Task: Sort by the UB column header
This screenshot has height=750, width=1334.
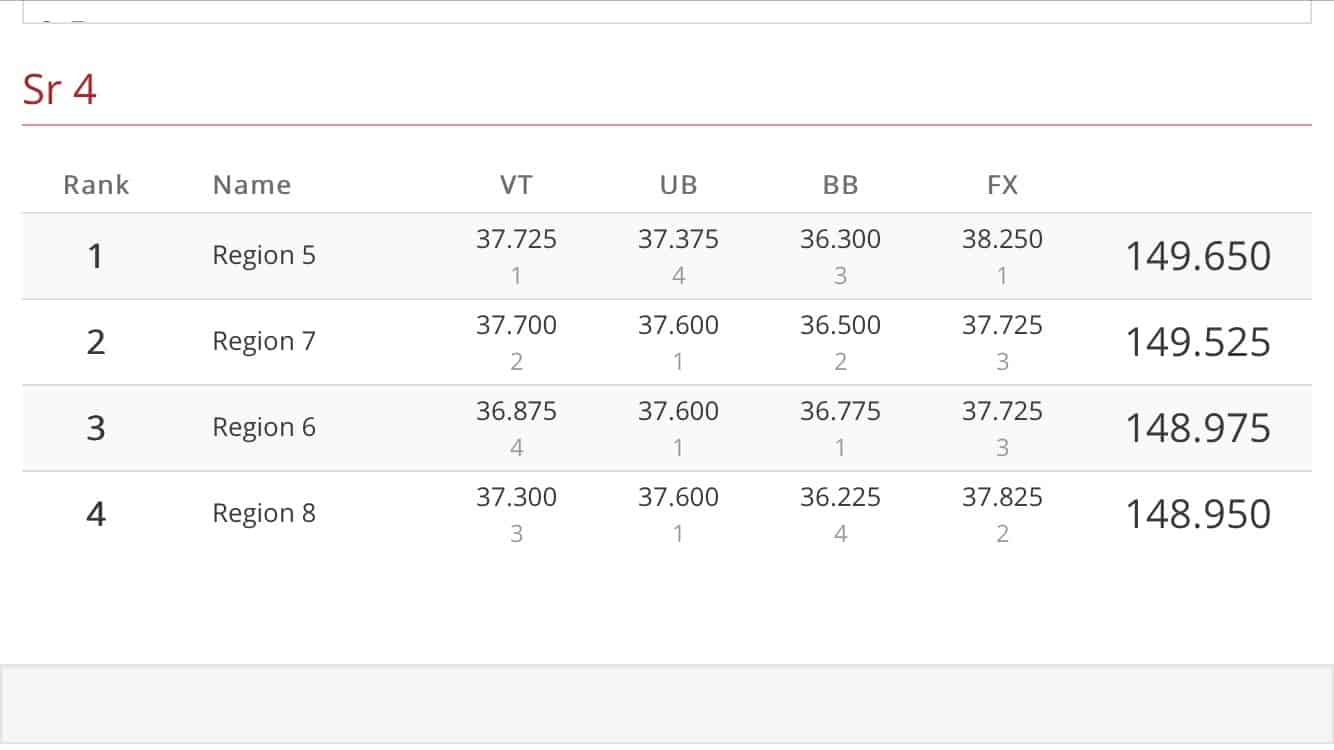Action: coord(678,185)
